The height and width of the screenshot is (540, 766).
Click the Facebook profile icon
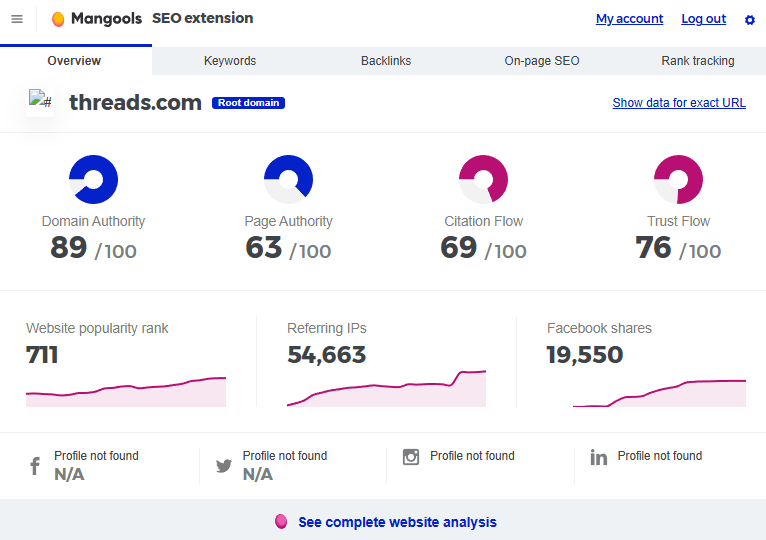[35, 466]
